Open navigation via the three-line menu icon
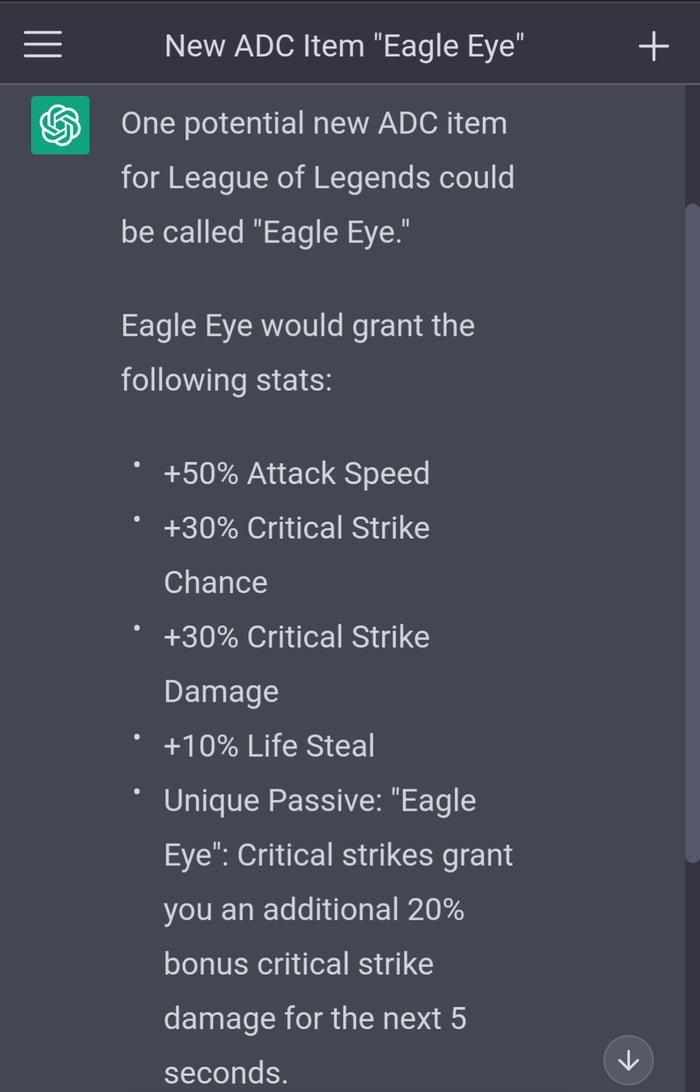The image size is (700, 1092). click(x=41, y=44)
